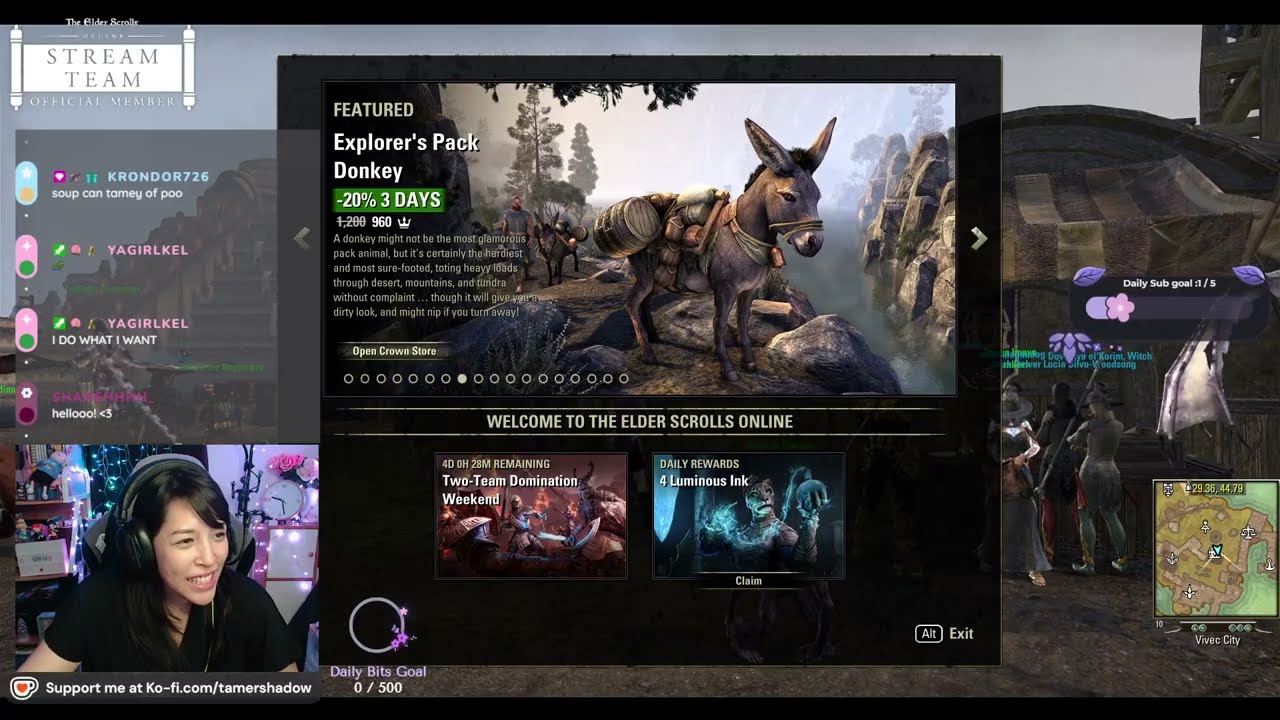Click the -20% 3 DAYS discount badge
The width and height of the screenshot is (1280, 720).
tap(388, 200)
